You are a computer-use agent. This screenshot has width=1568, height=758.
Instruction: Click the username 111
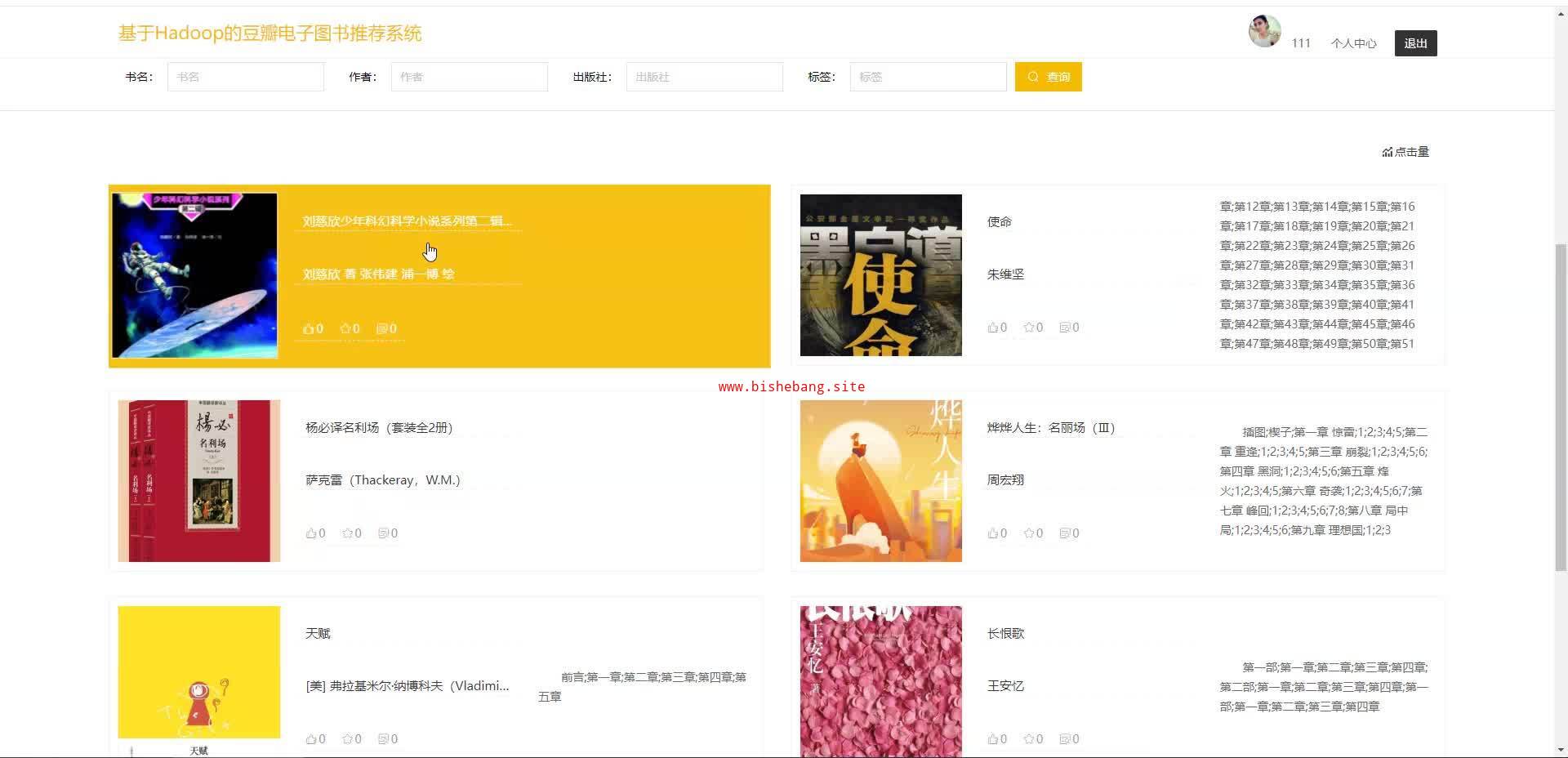[1301, 43]
